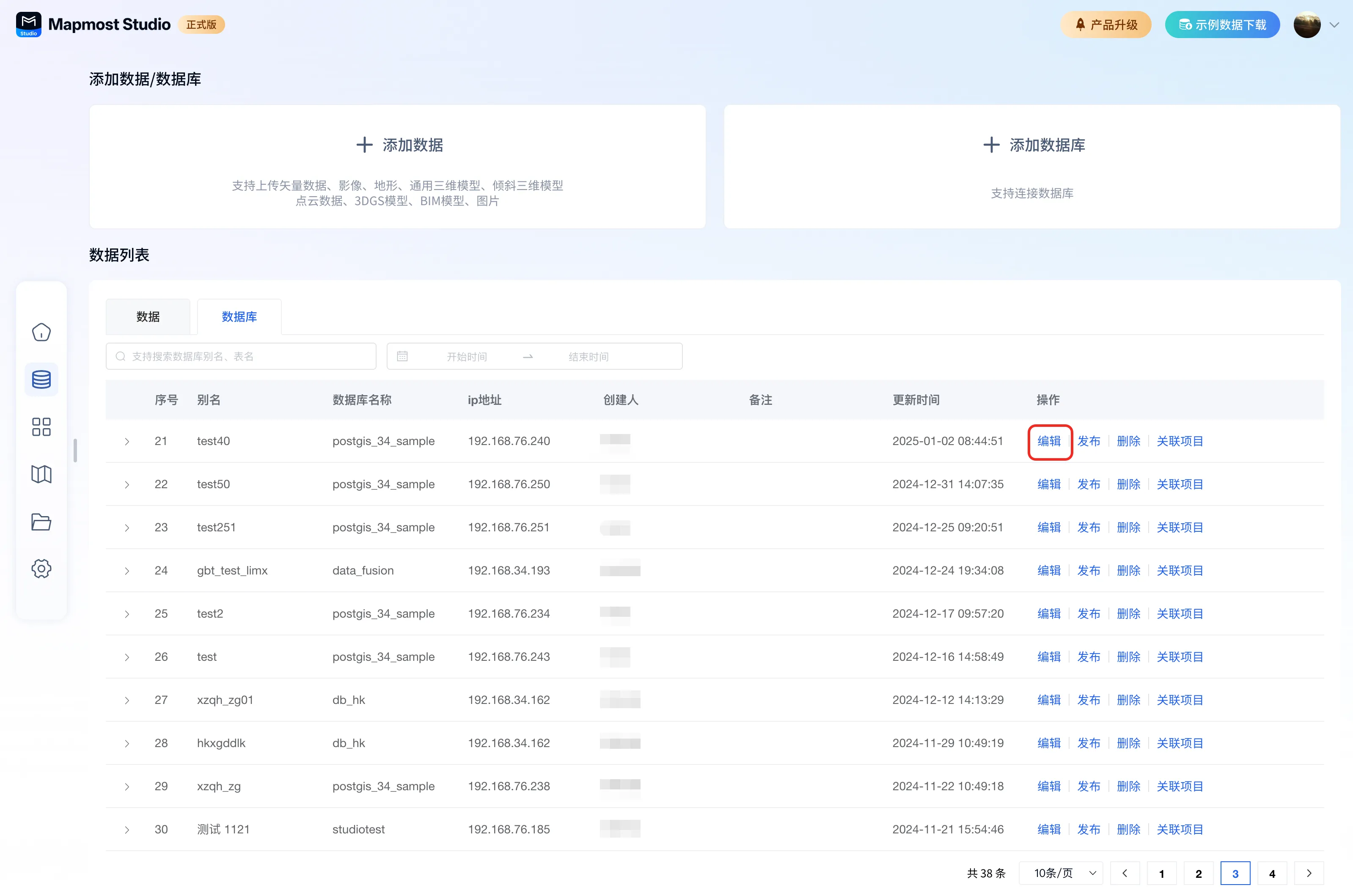Click the open folder sidebar icon

coord(41,522)
